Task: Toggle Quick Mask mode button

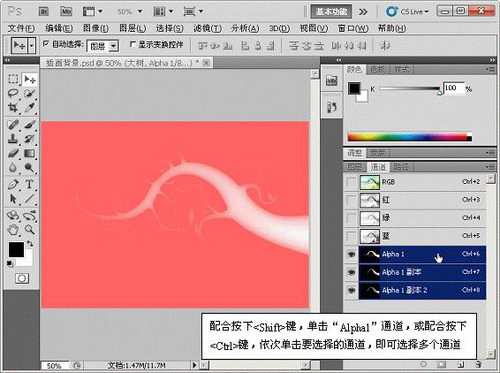Action: point(22,278)
